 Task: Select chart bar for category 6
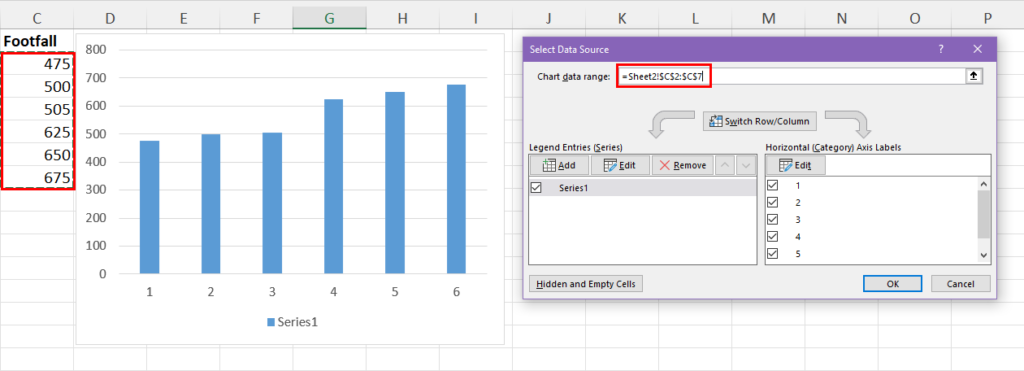click(x=456, y=179)
